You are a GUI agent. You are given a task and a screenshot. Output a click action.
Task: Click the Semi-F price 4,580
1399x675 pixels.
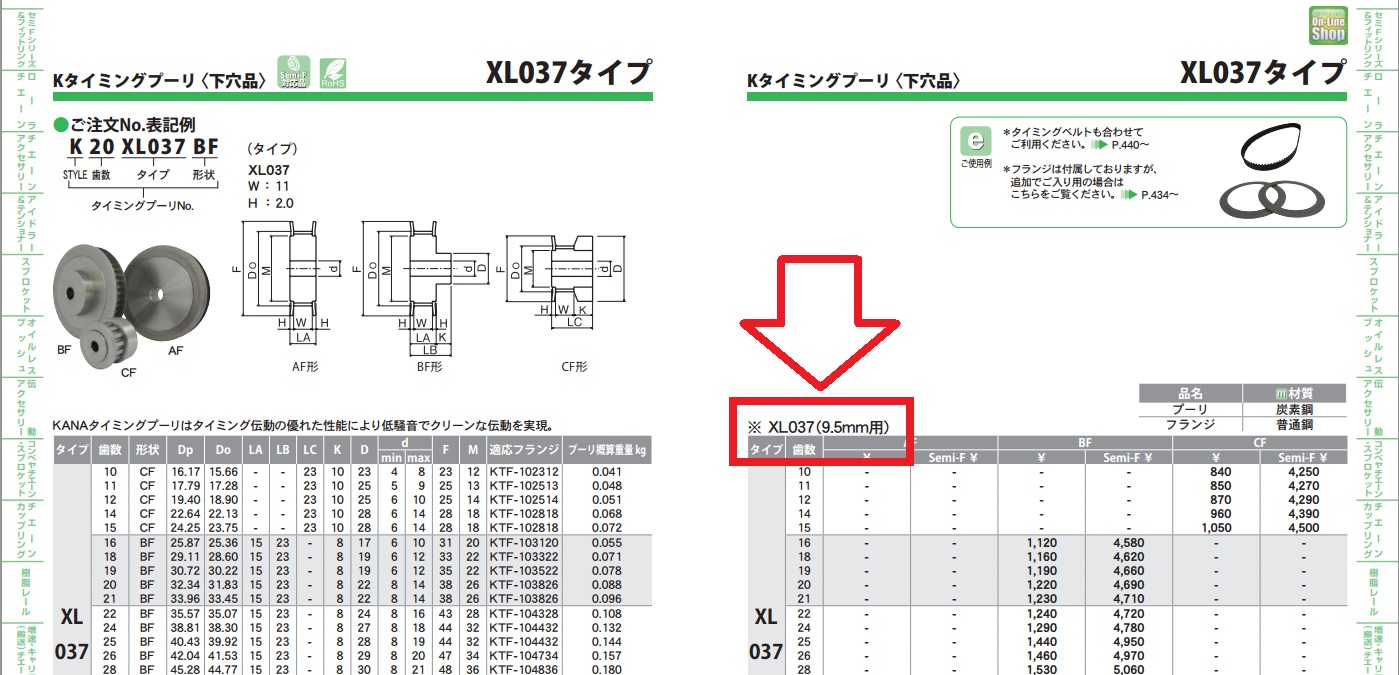pos(1128,541)
